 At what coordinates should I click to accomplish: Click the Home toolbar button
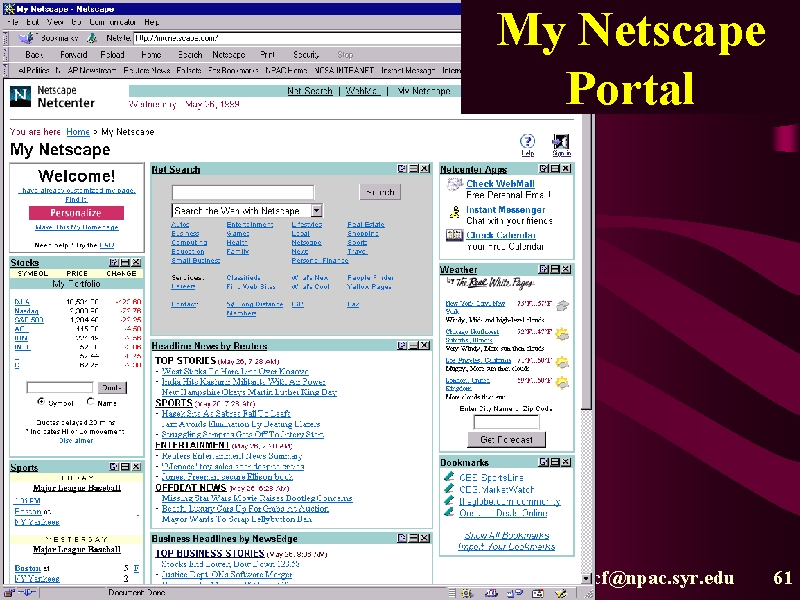(x=151, y=55)
